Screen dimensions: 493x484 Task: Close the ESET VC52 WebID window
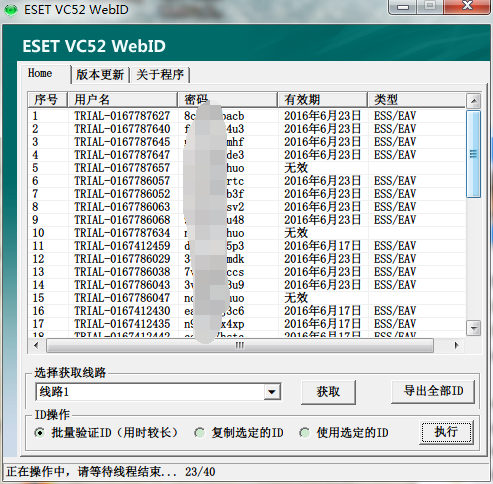click(x=467, y=6)
